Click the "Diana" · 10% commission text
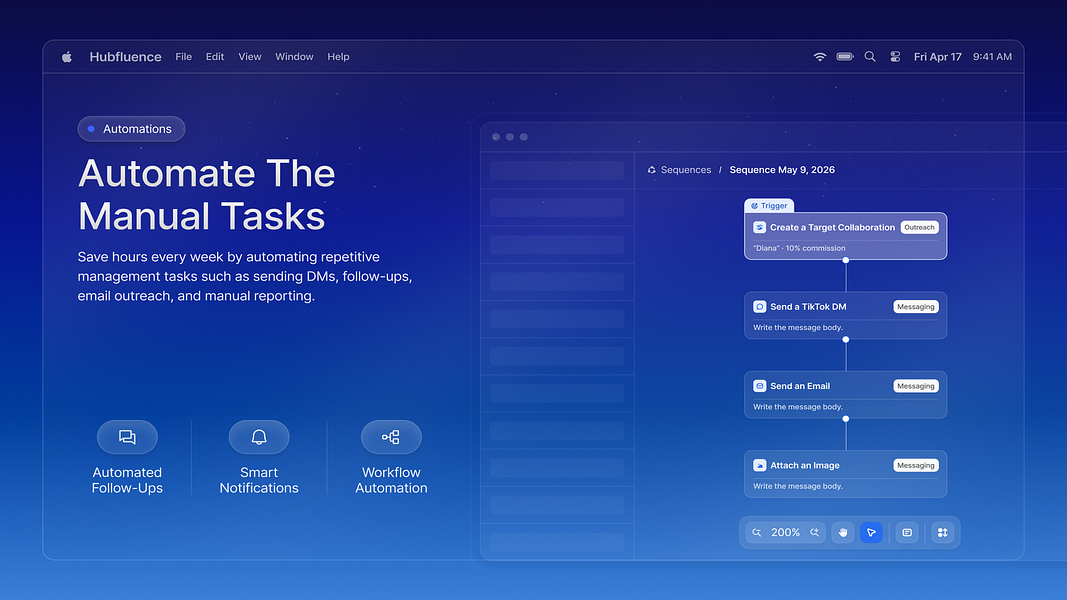Viewport: 1067px width, 600px height. pos(799,248)
